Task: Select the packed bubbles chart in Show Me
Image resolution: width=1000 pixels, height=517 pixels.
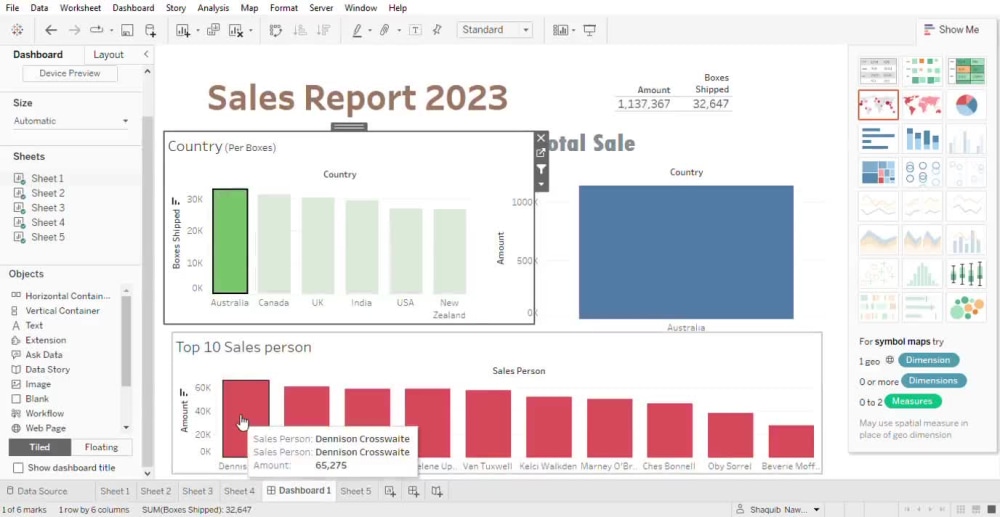Action: 966,307
